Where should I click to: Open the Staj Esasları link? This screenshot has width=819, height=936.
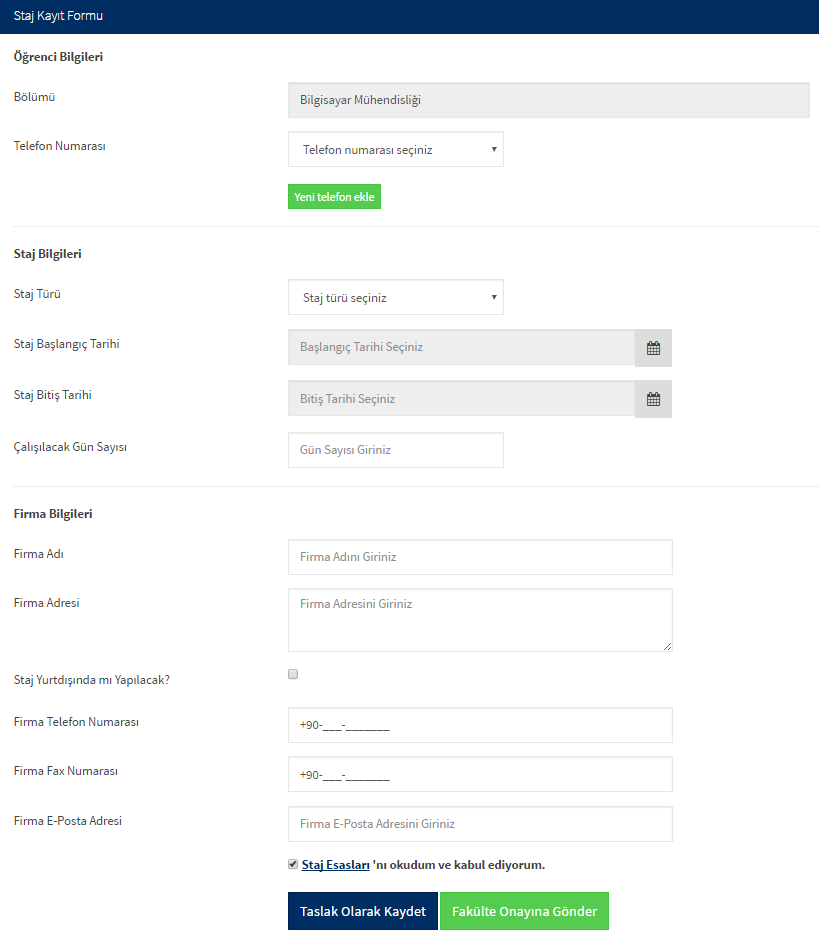[x=335, y=865]
